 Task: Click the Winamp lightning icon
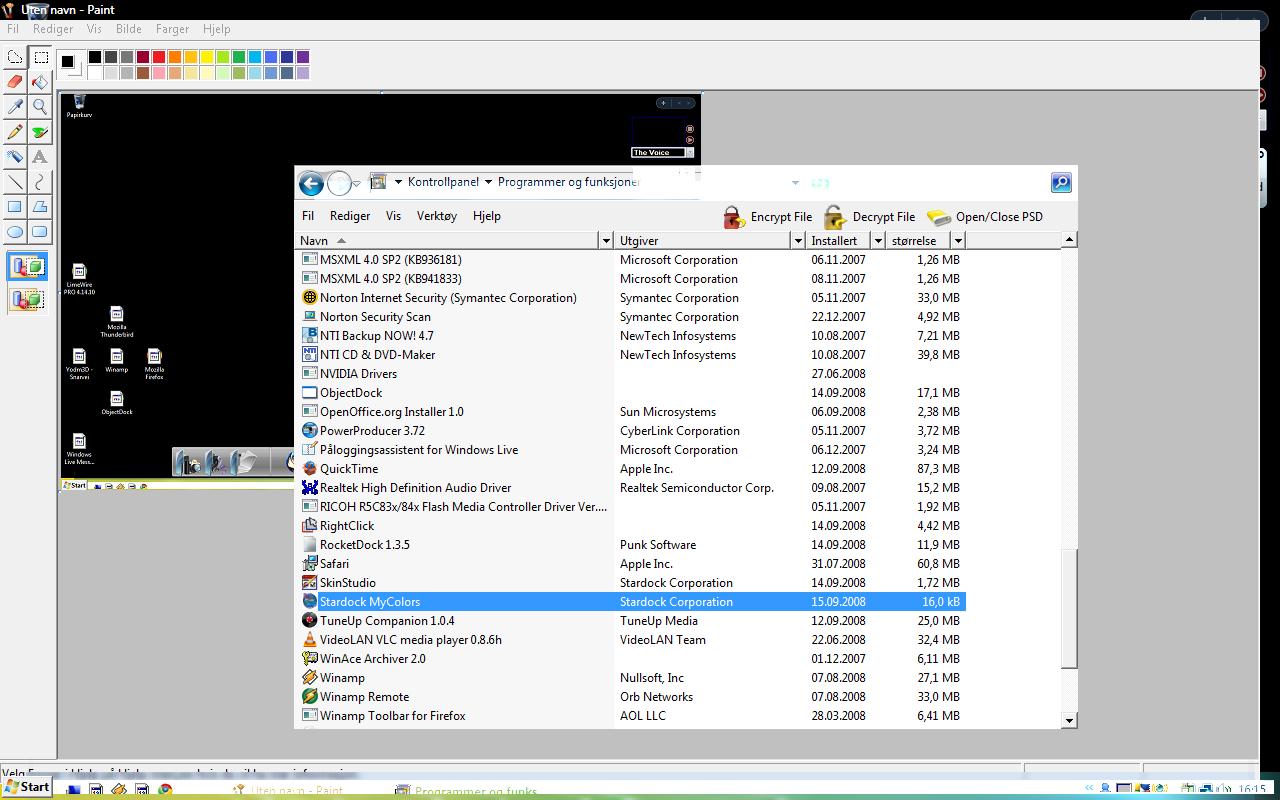(x=310, y=678)
